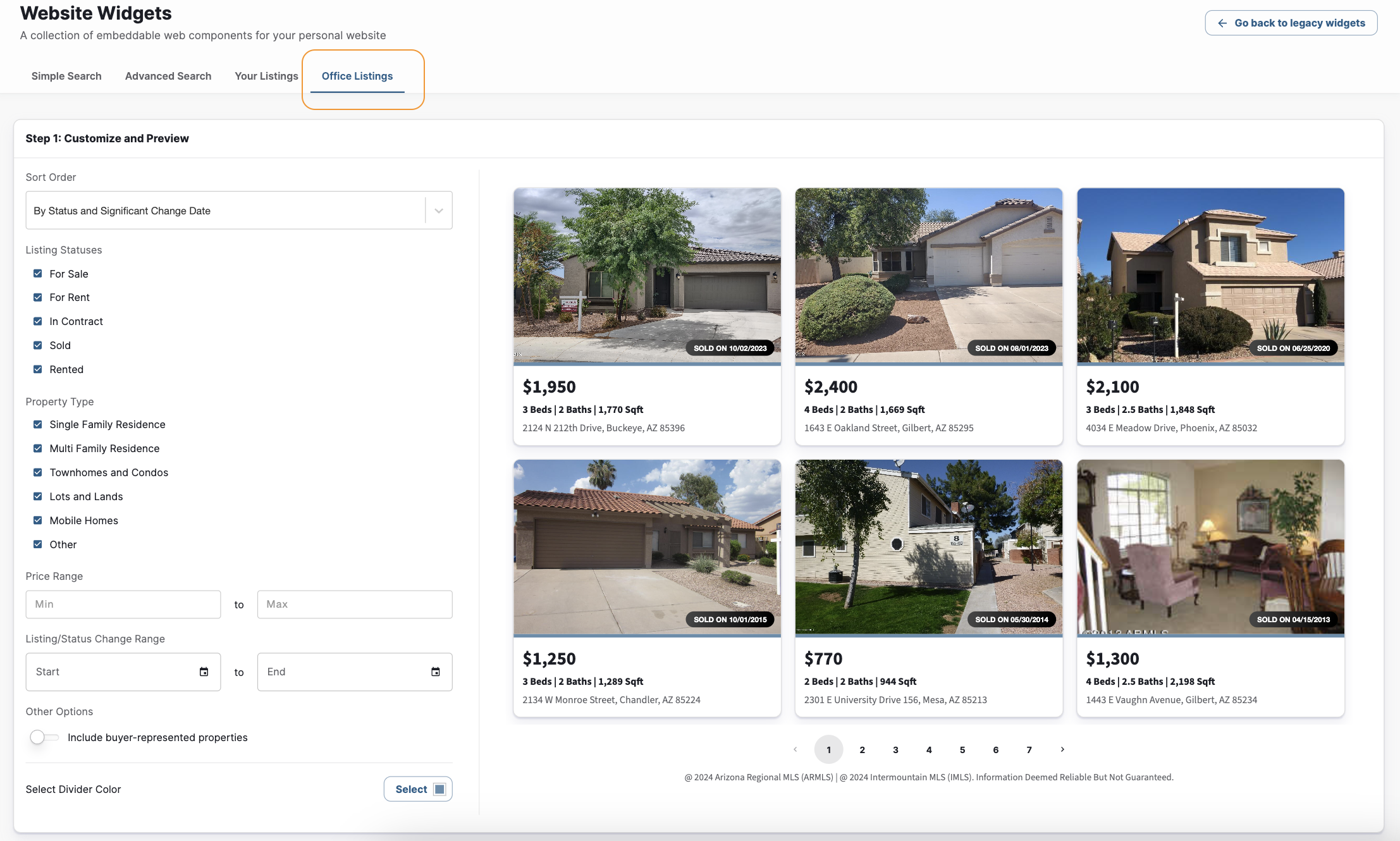Open the 1643 E Oakland Street listing photo
This screenshot has height=841, width=1400.
tap(929, 275)
